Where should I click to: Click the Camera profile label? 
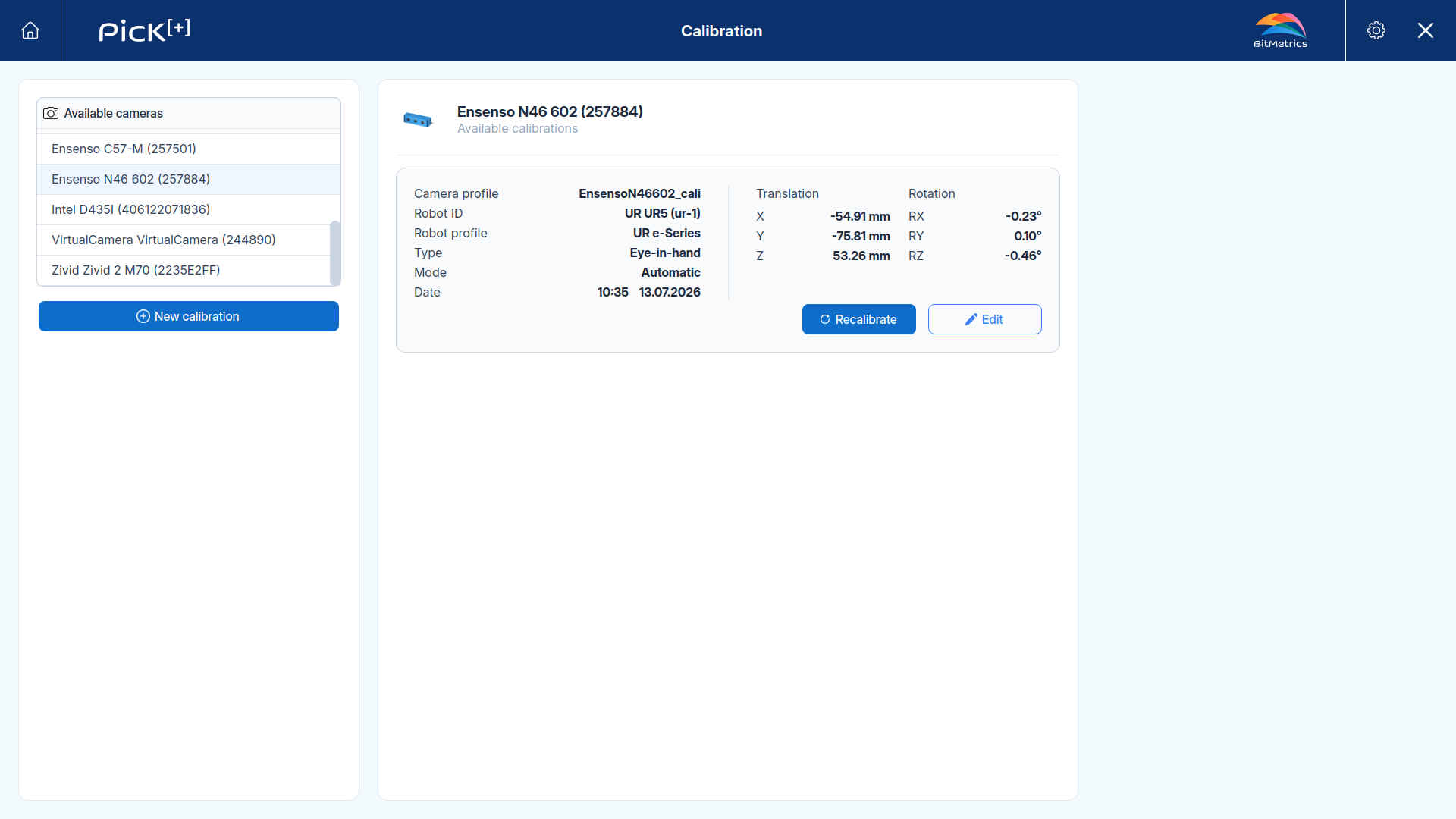(x=456, y=193)
